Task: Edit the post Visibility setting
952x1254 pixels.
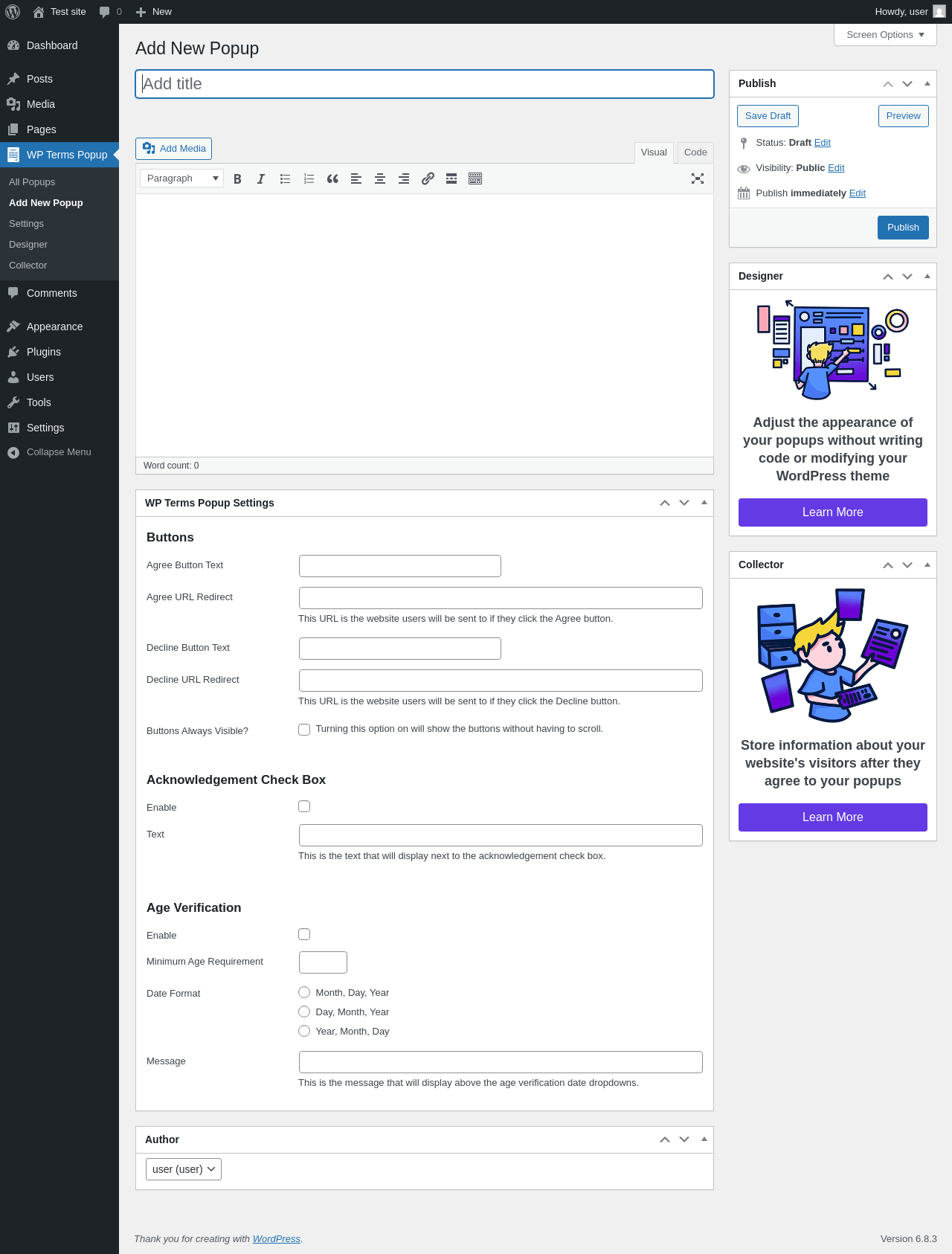Action: (836, 168)
